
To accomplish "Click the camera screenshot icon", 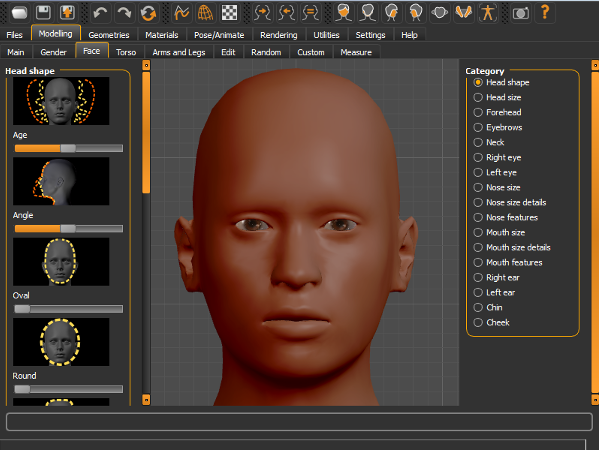I will [520, 13].
